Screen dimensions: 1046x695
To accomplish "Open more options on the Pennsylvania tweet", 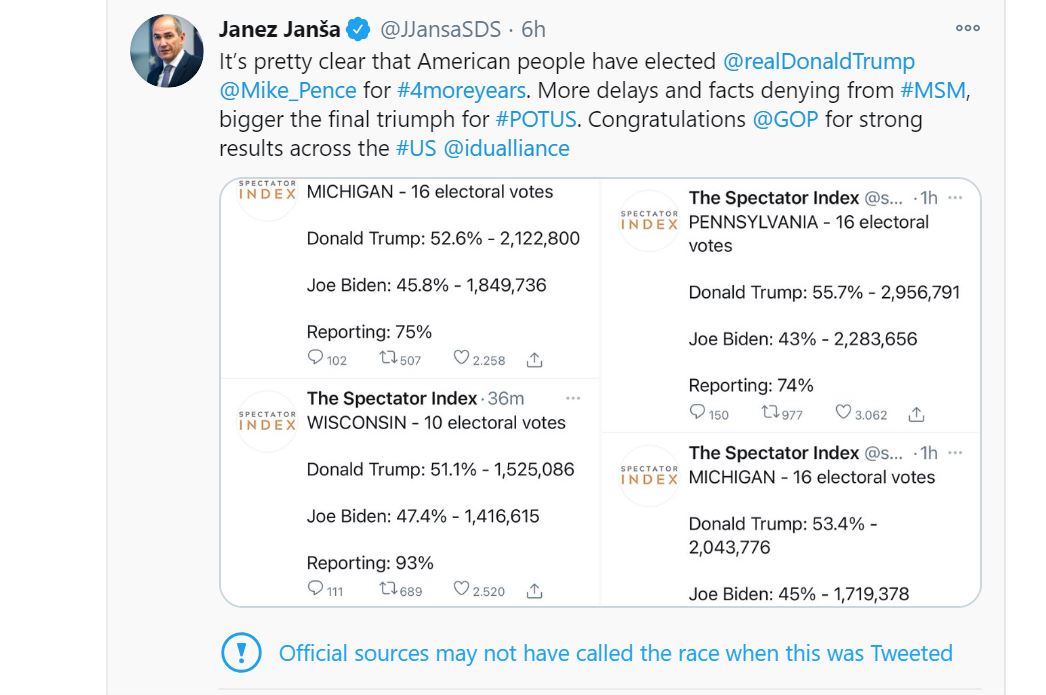I will click(955, 197).
